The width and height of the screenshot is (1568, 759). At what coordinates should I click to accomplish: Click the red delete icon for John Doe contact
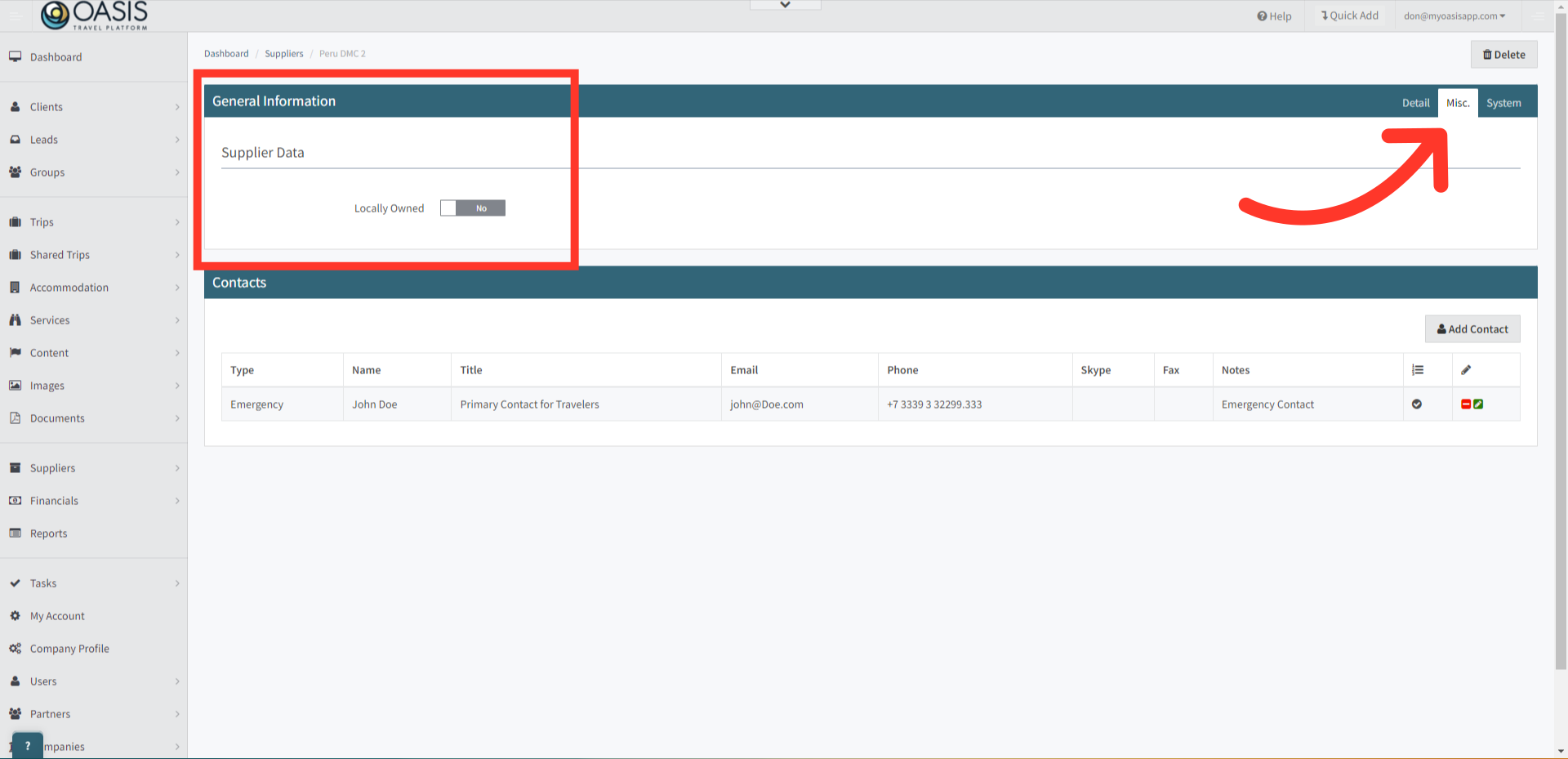pyautogui.click(x=1466, y=404)
